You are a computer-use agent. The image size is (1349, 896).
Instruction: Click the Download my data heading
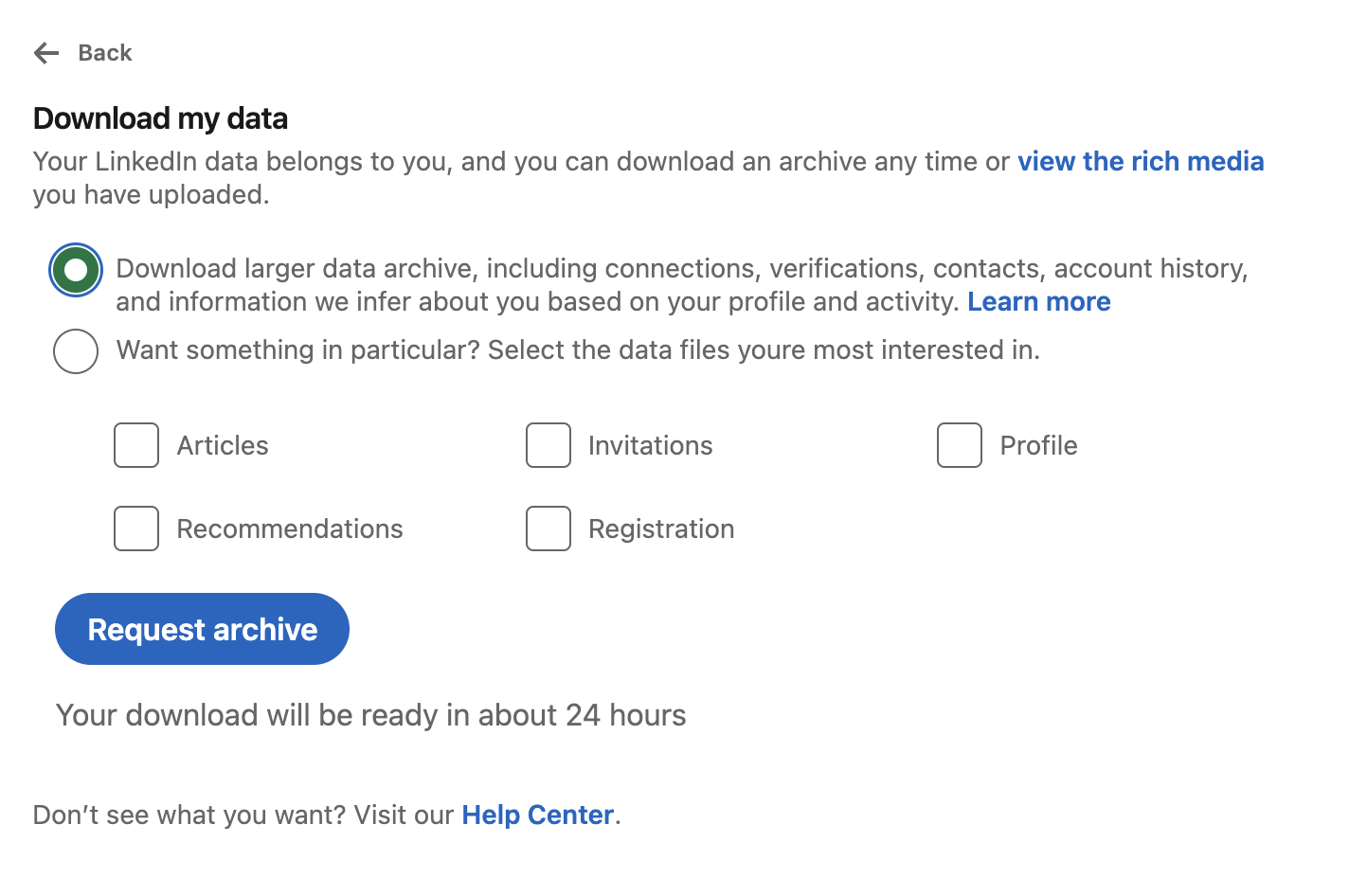(160, 117)
